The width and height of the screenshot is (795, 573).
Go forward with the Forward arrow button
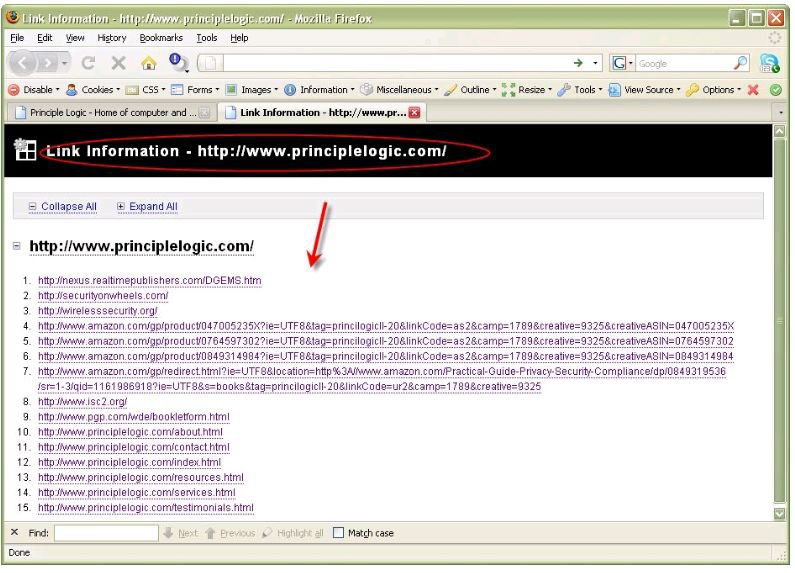point(48,63)
